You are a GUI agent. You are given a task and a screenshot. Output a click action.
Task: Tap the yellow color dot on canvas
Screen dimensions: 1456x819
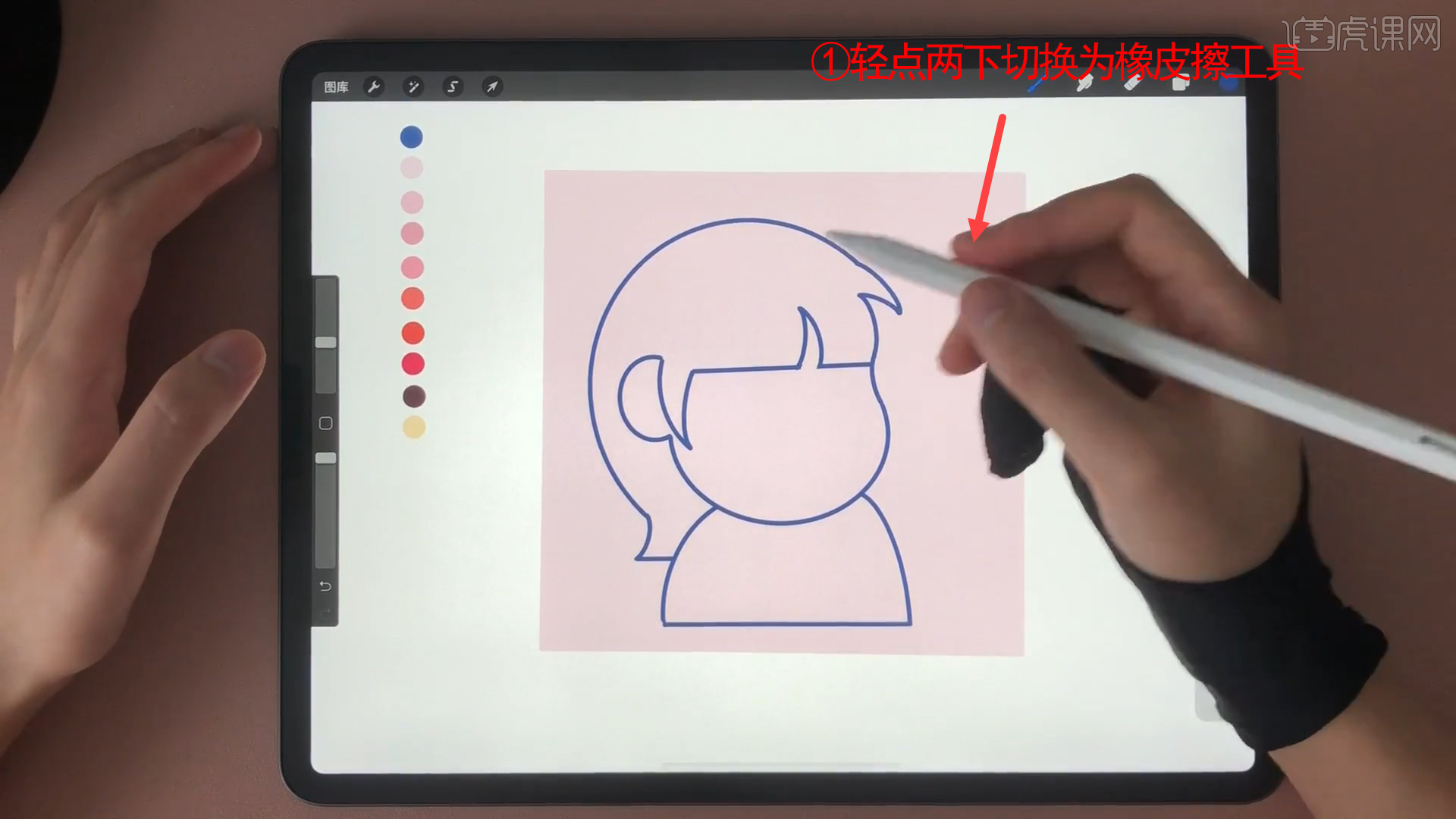tap(413, 427)
